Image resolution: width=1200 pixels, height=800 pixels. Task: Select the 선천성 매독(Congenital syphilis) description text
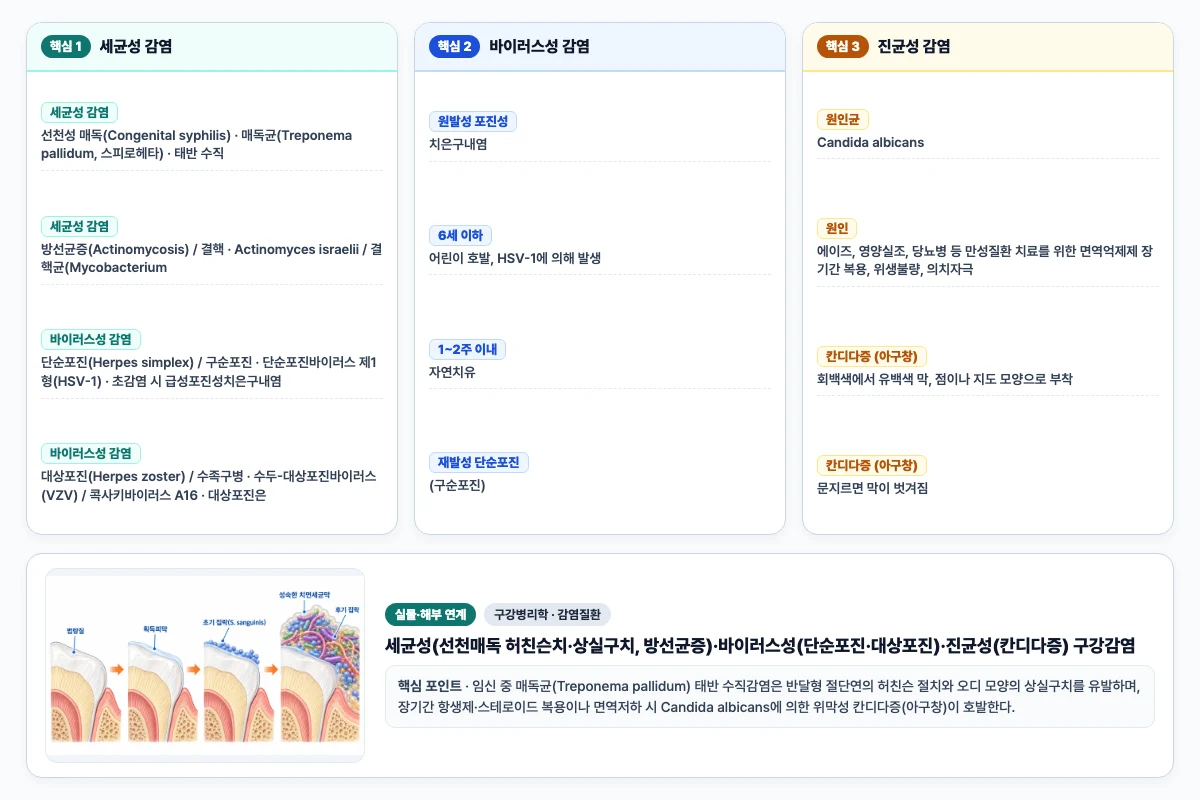(x=196, y=144)
